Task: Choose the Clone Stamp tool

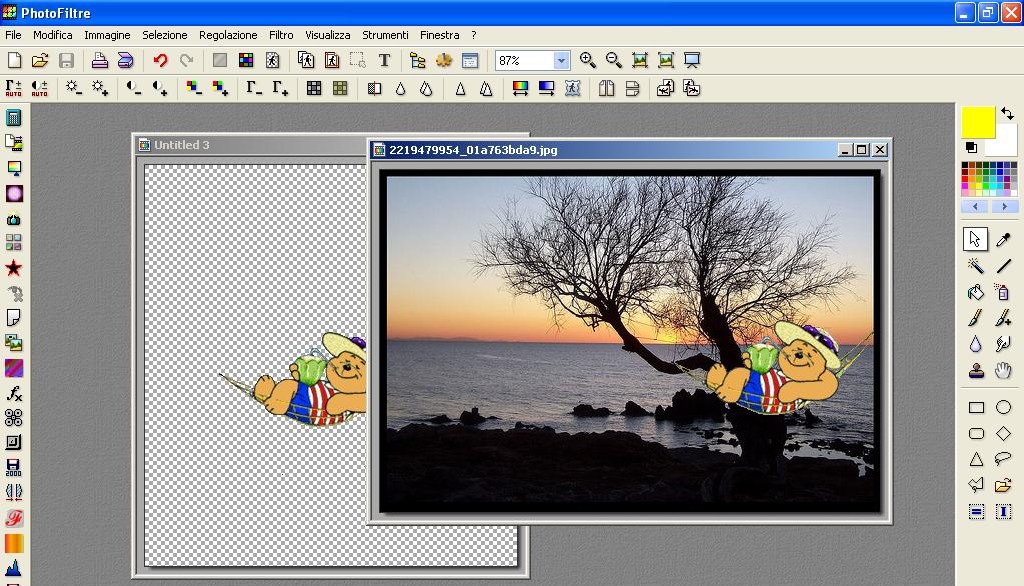Action: (x=976, y=371)
